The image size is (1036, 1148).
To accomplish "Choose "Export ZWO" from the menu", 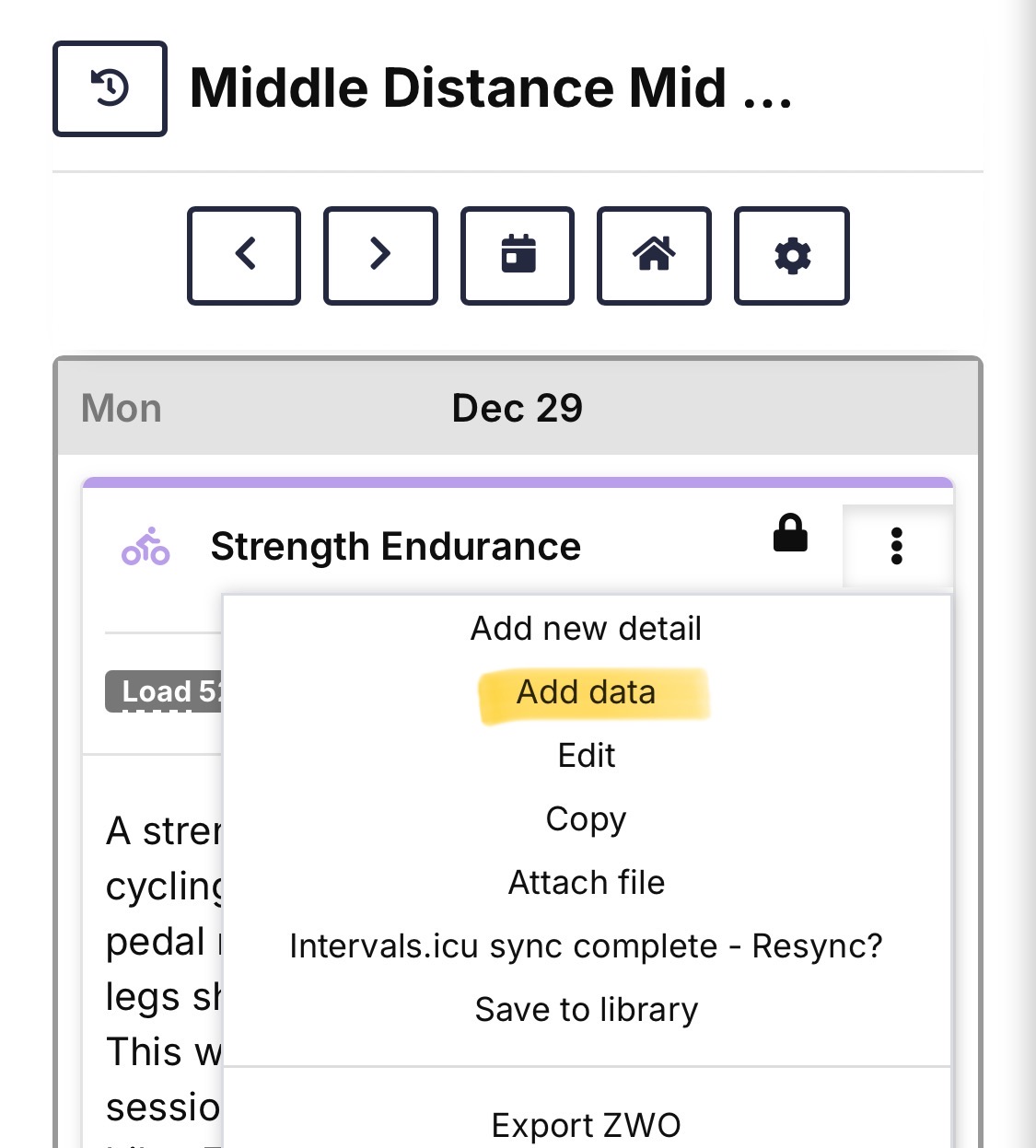I will [x=586, y=1125].
